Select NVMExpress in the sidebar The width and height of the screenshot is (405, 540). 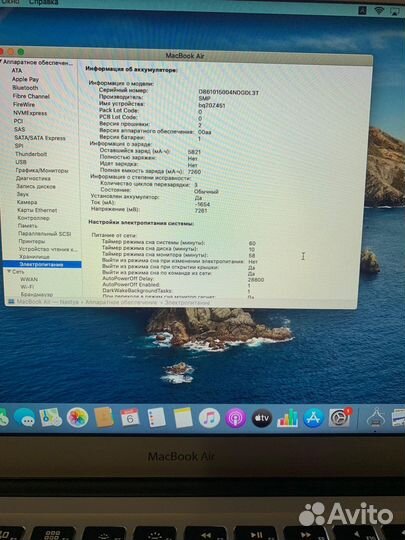click(x=30, y=113)
